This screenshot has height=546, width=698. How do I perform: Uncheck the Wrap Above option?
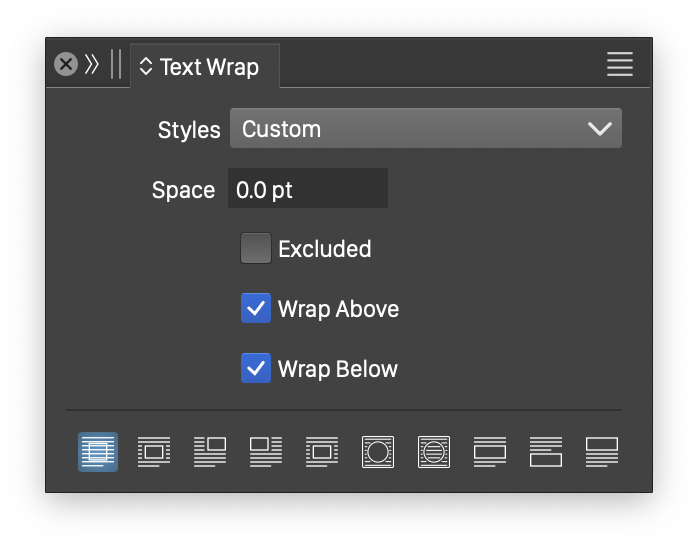point(256,309)
